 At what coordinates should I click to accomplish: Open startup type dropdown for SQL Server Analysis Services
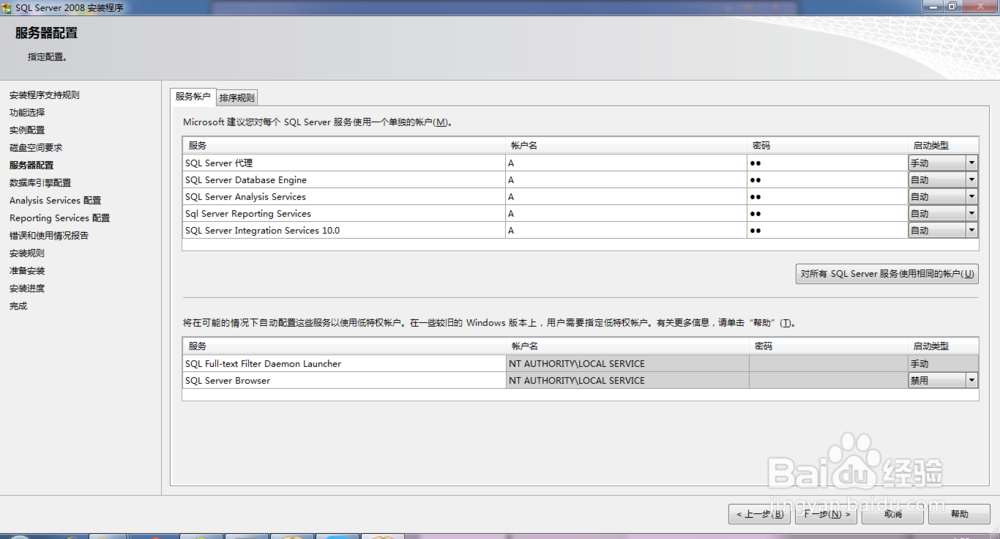(972, 196)
